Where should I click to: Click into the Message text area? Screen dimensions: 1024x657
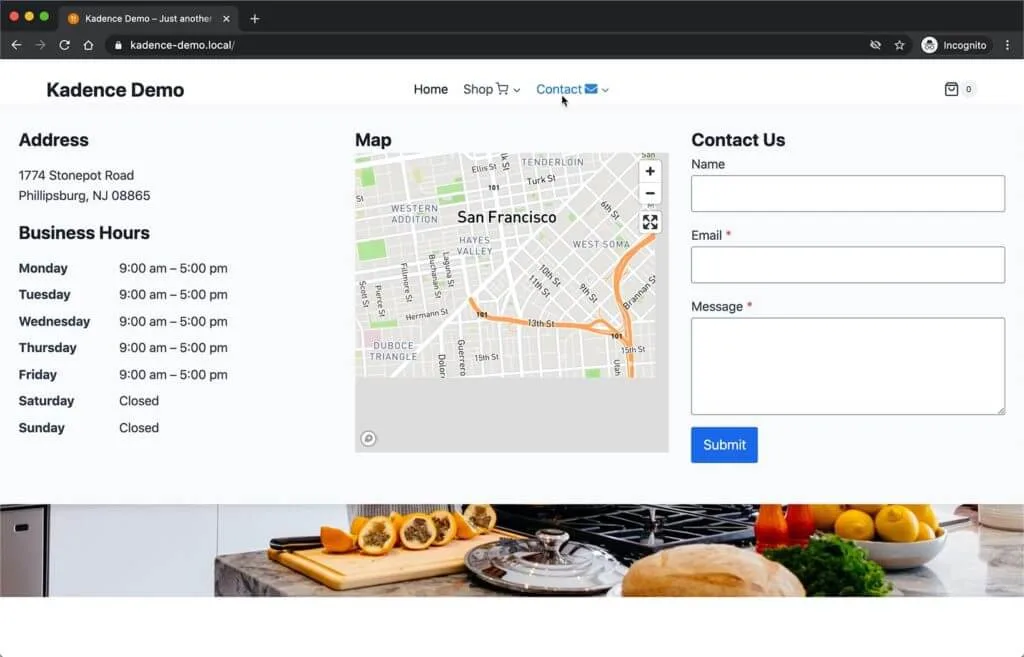tap(847, 366)
